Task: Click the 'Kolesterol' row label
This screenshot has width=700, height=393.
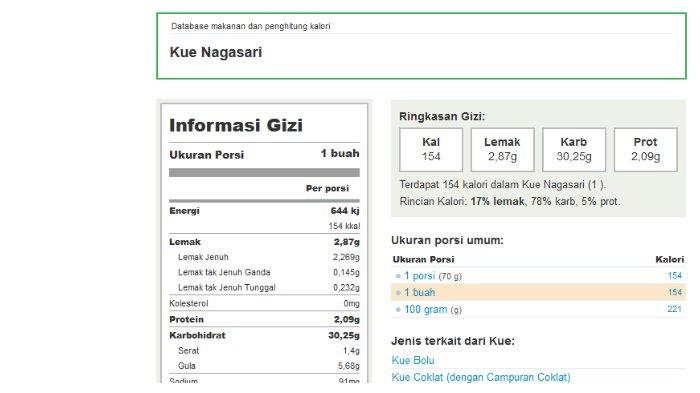Action: tap(189, 304)
